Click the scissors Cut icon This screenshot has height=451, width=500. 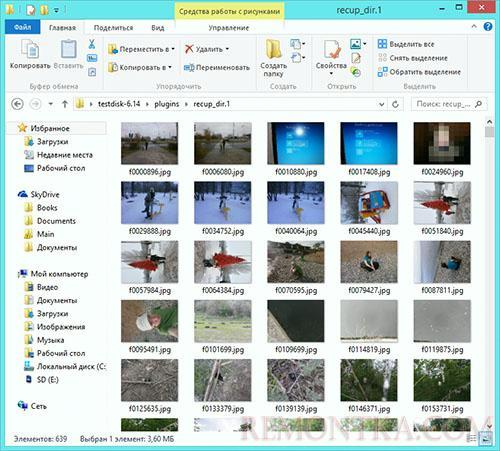tap(92, 44)
